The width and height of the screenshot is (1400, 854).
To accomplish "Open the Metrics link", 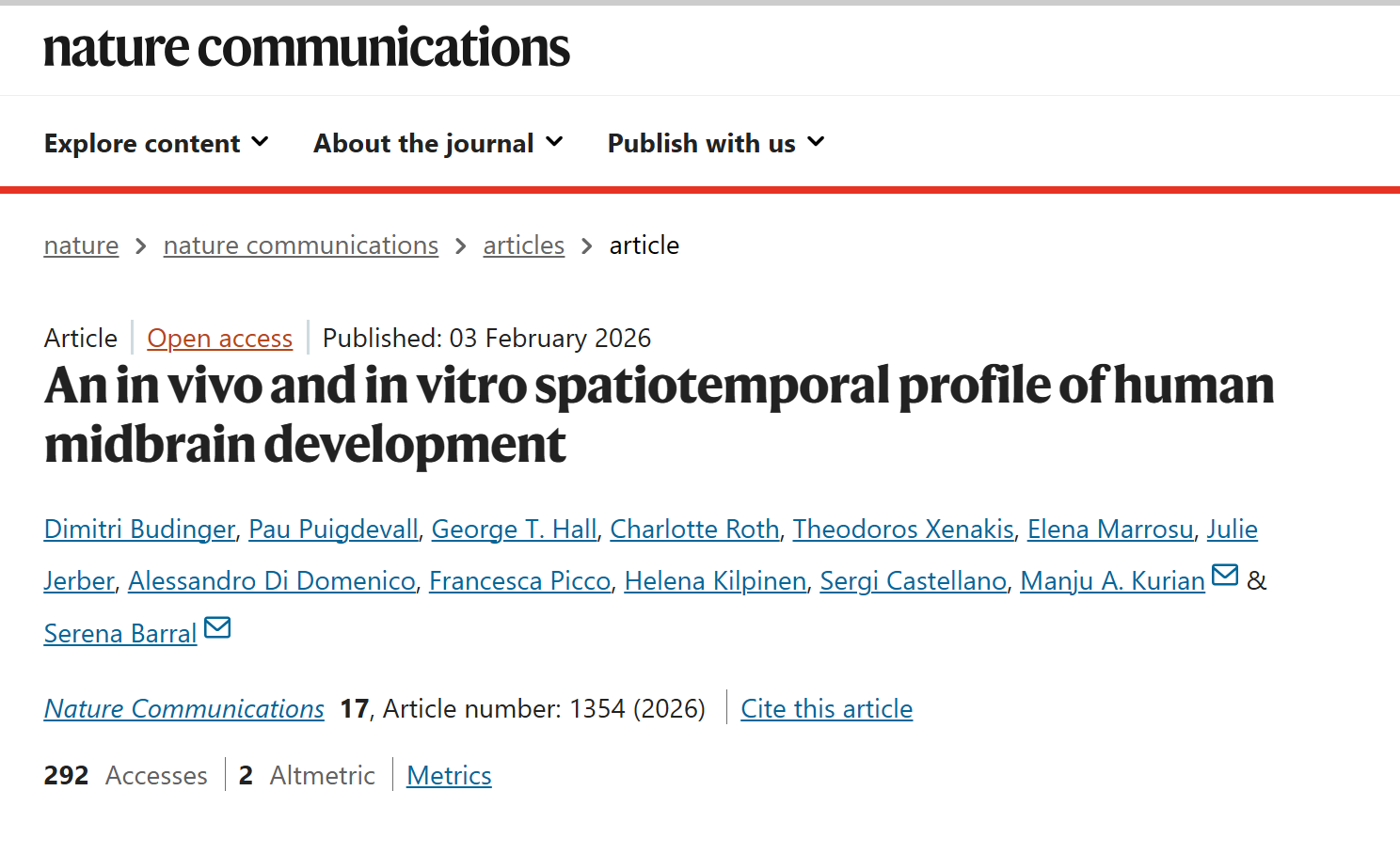I will pyautogui.click(x=449, y=776).
